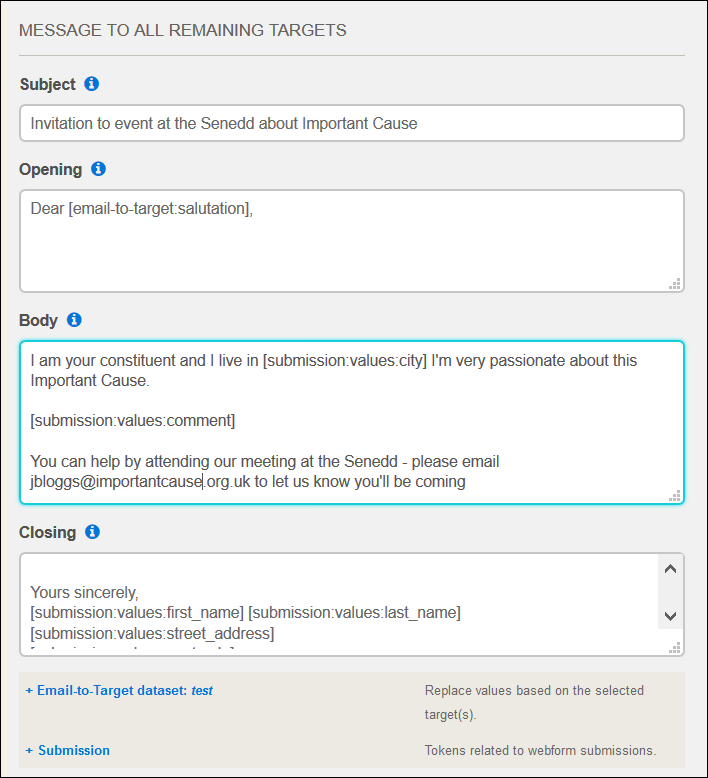This screenshot has width=708, height=778.
Task: Click the Closing scrollbar down arrow
Action: pyautogui.click(x=670, y=616)
